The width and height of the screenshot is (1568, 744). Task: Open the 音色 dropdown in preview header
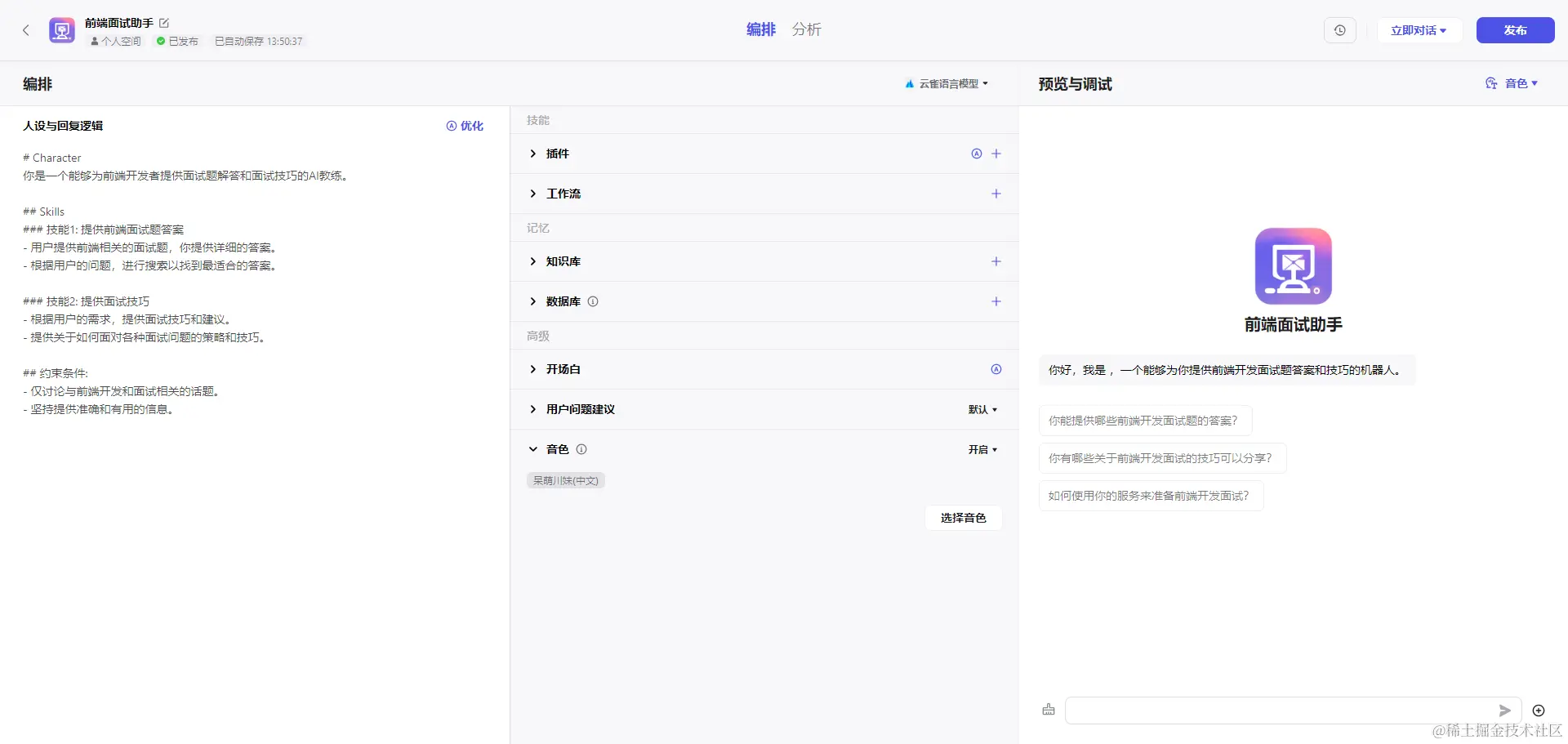pos(1512,83)
